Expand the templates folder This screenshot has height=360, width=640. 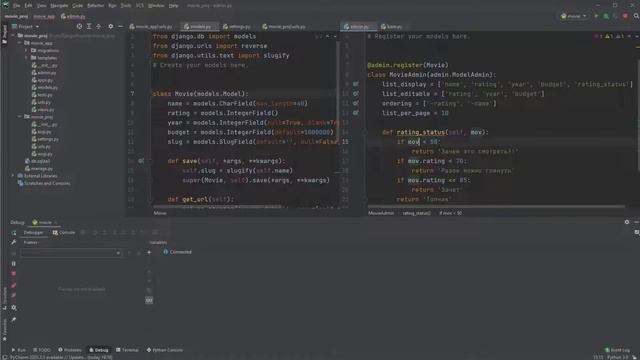point(27,58)
